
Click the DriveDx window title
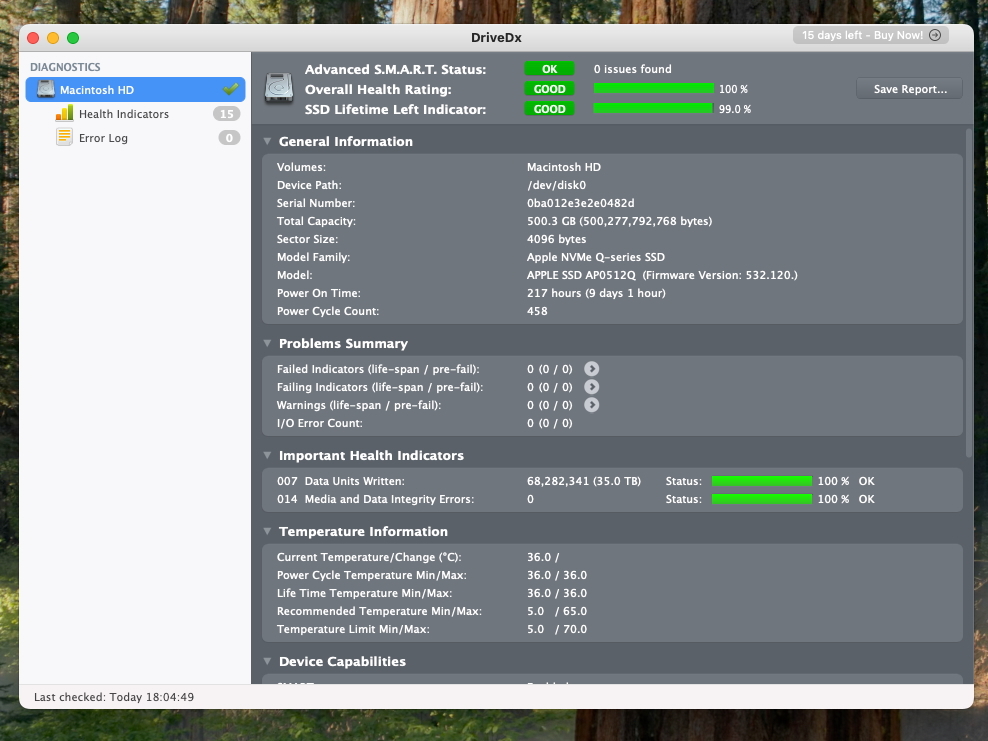point(496,37)
